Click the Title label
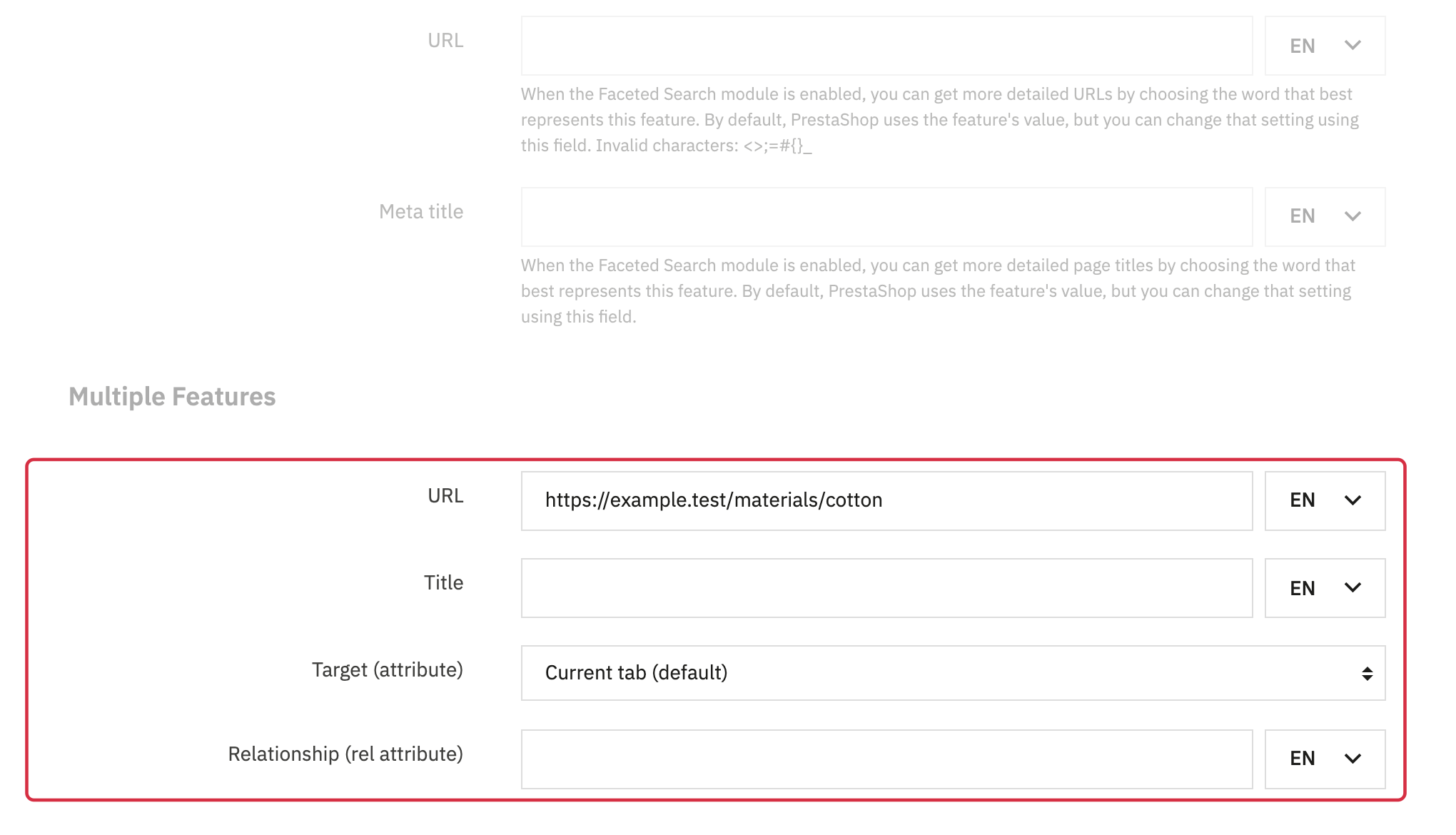The image size is (1456, 835). tap(444, 583)
